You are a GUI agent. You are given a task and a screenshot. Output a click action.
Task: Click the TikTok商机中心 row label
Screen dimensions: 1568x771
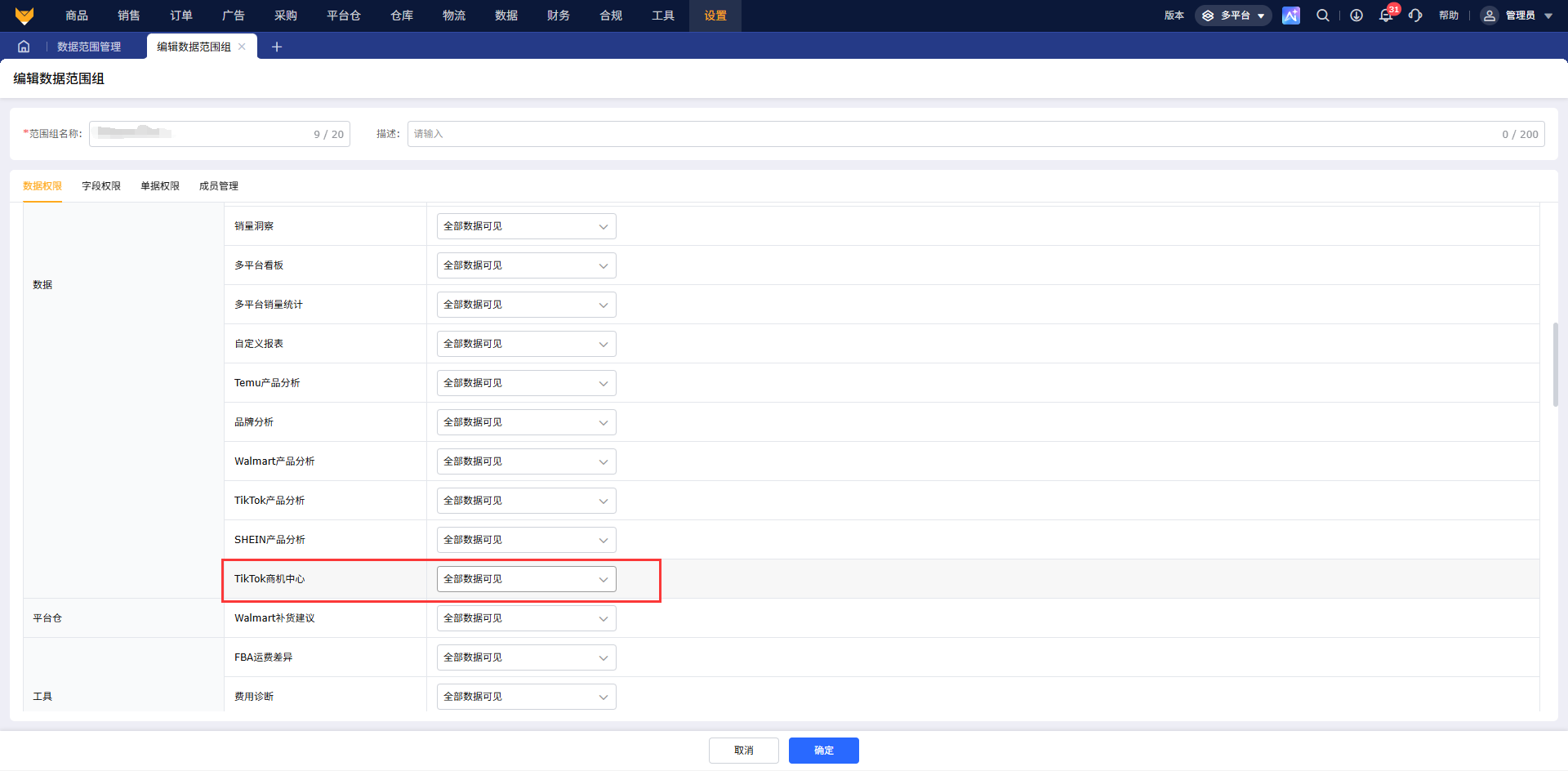269,579
